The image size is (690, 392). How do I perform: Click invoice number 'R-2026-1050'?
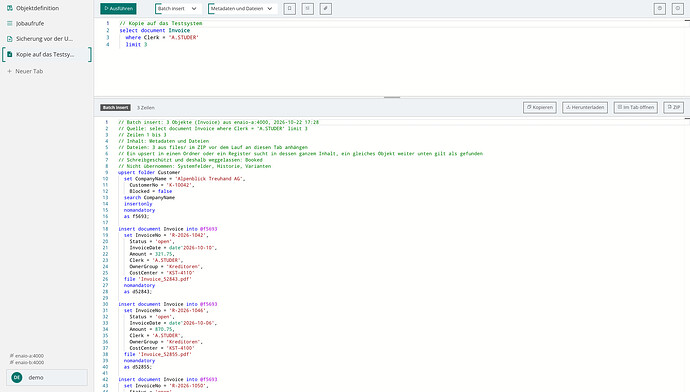pos(188,386)
